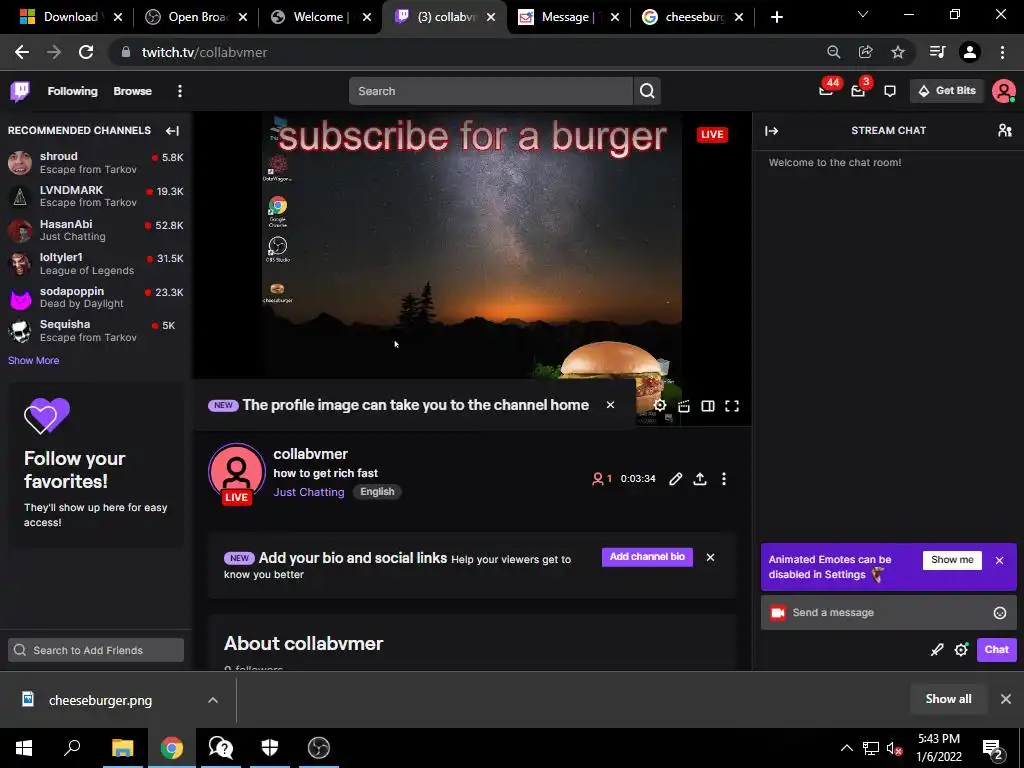Click the English tag
The height and width of the screenshot is (768, 1024).
coord(377,492)
